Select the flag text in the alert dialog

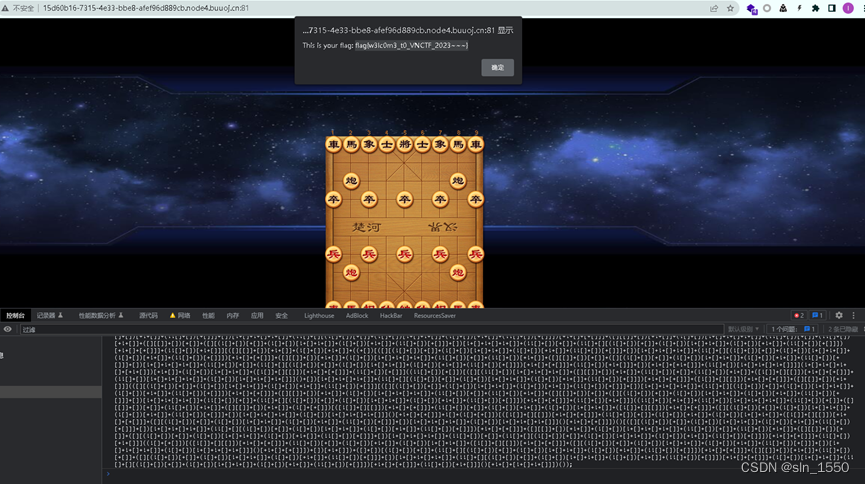tap(412, 45)
